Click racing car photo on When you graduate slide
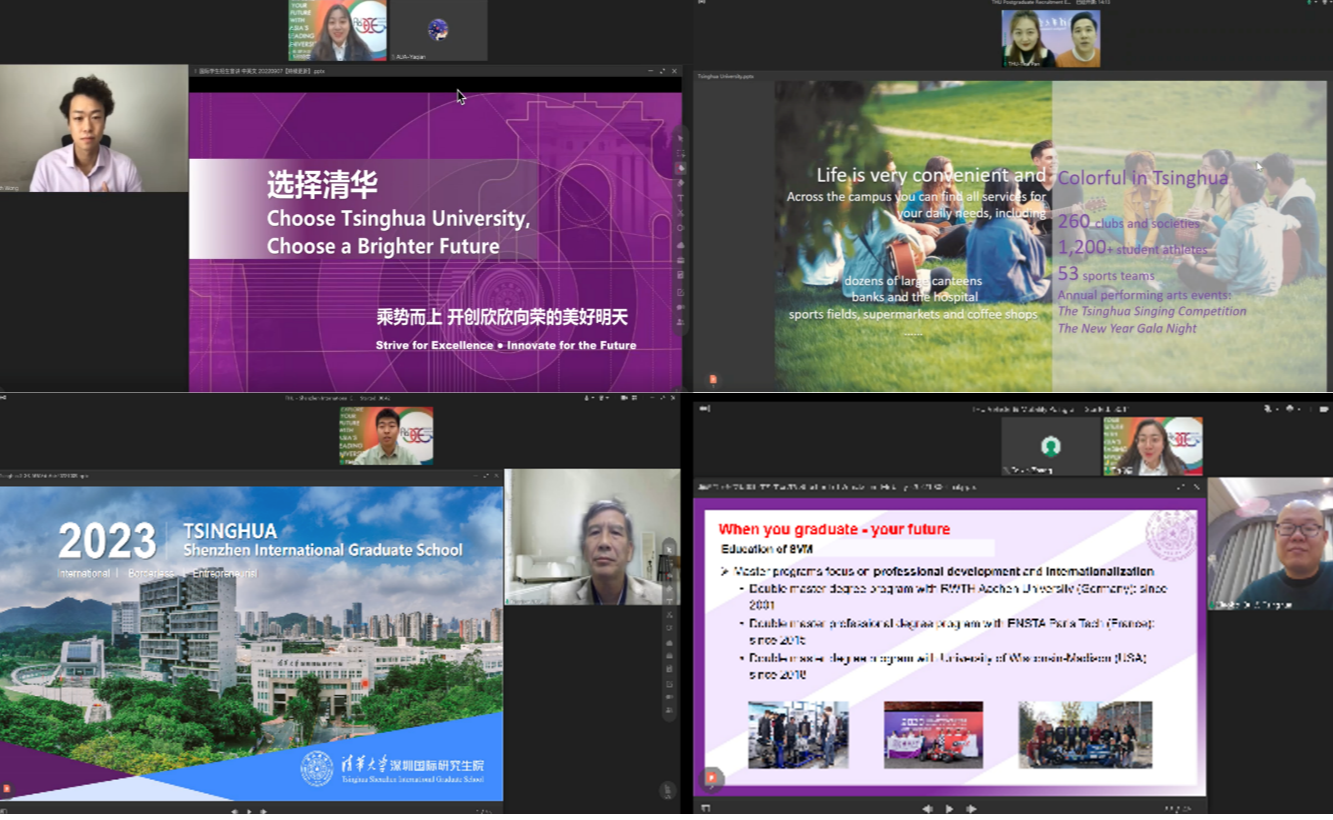 pos(933,735)
